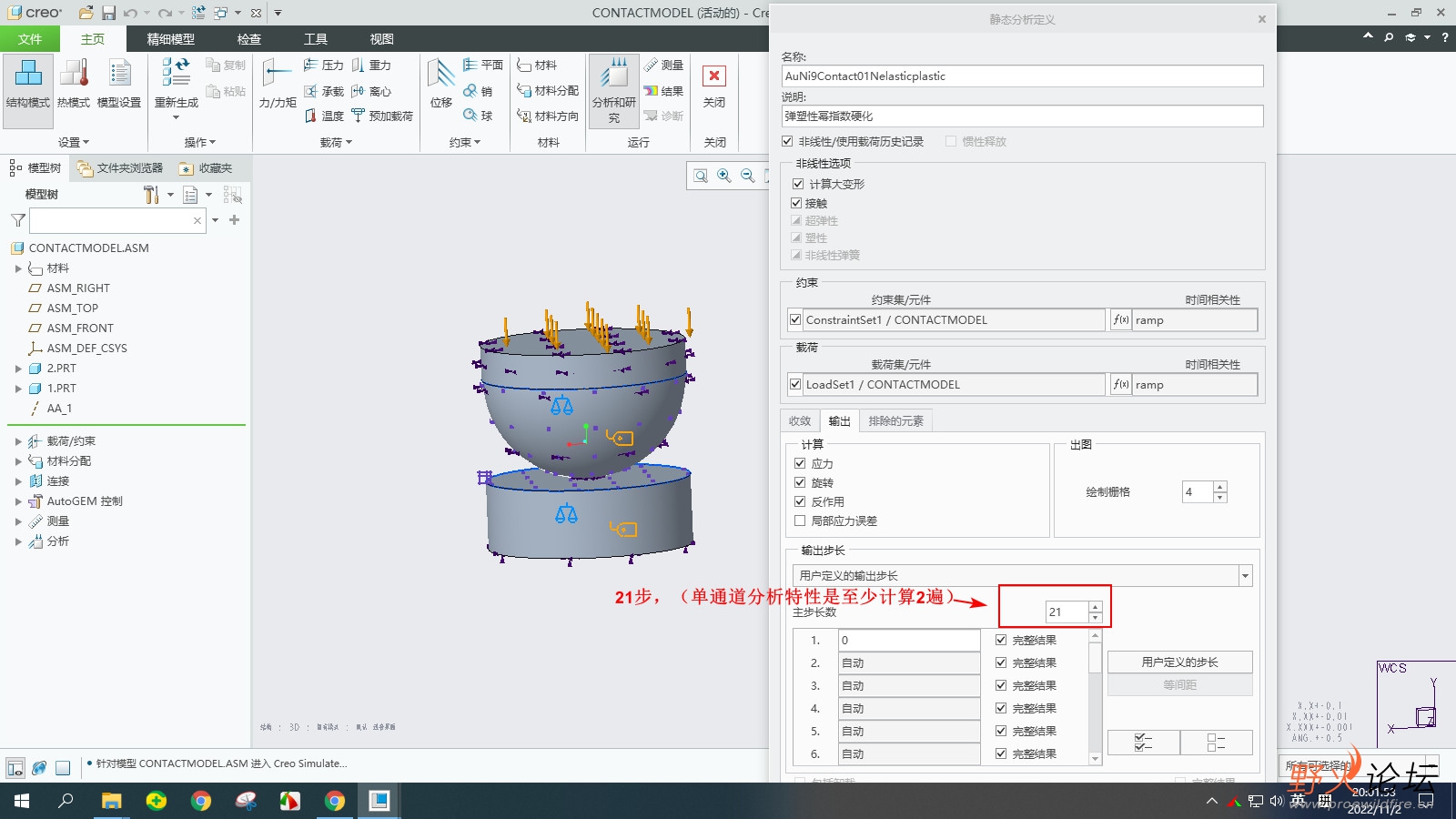
Task: Click the uncheck-all steps button
Action: tap(1216, 743)
